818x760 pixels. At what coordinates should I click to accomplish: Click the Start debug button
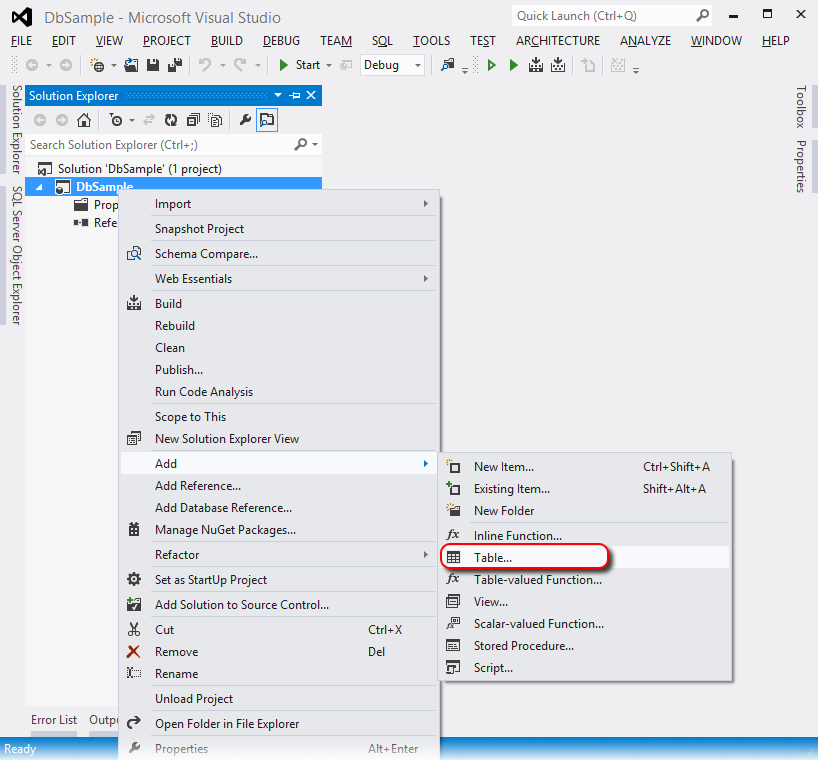tap(299, 65)
